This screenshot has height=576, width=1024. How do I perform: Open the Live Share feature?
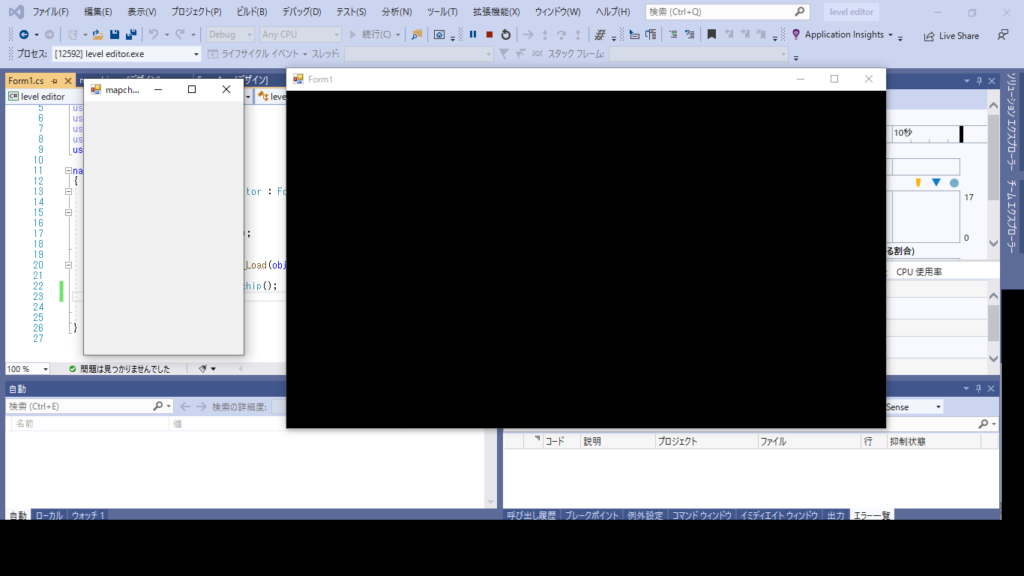(951, 35)
